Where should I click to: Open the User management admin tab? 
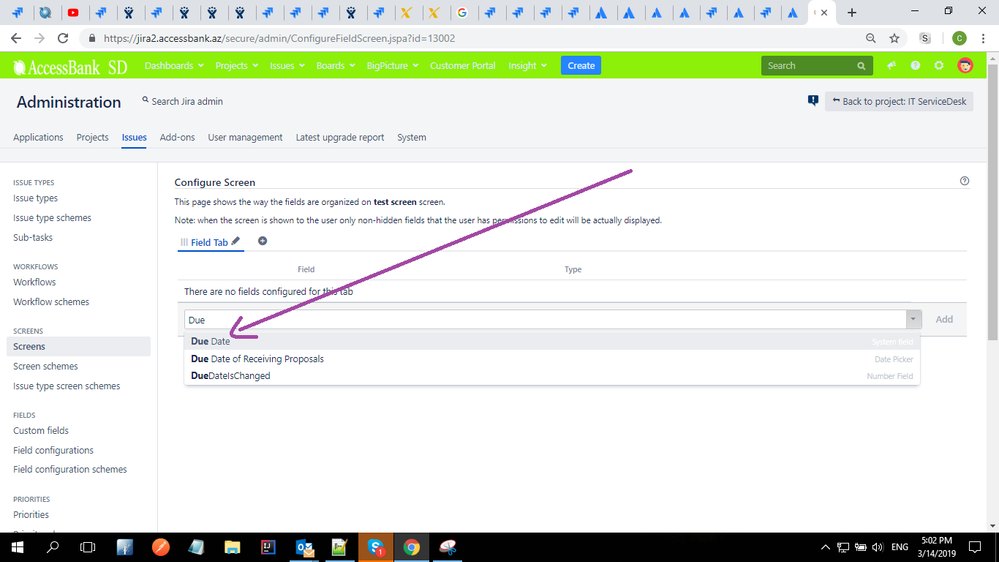(245, 137)
